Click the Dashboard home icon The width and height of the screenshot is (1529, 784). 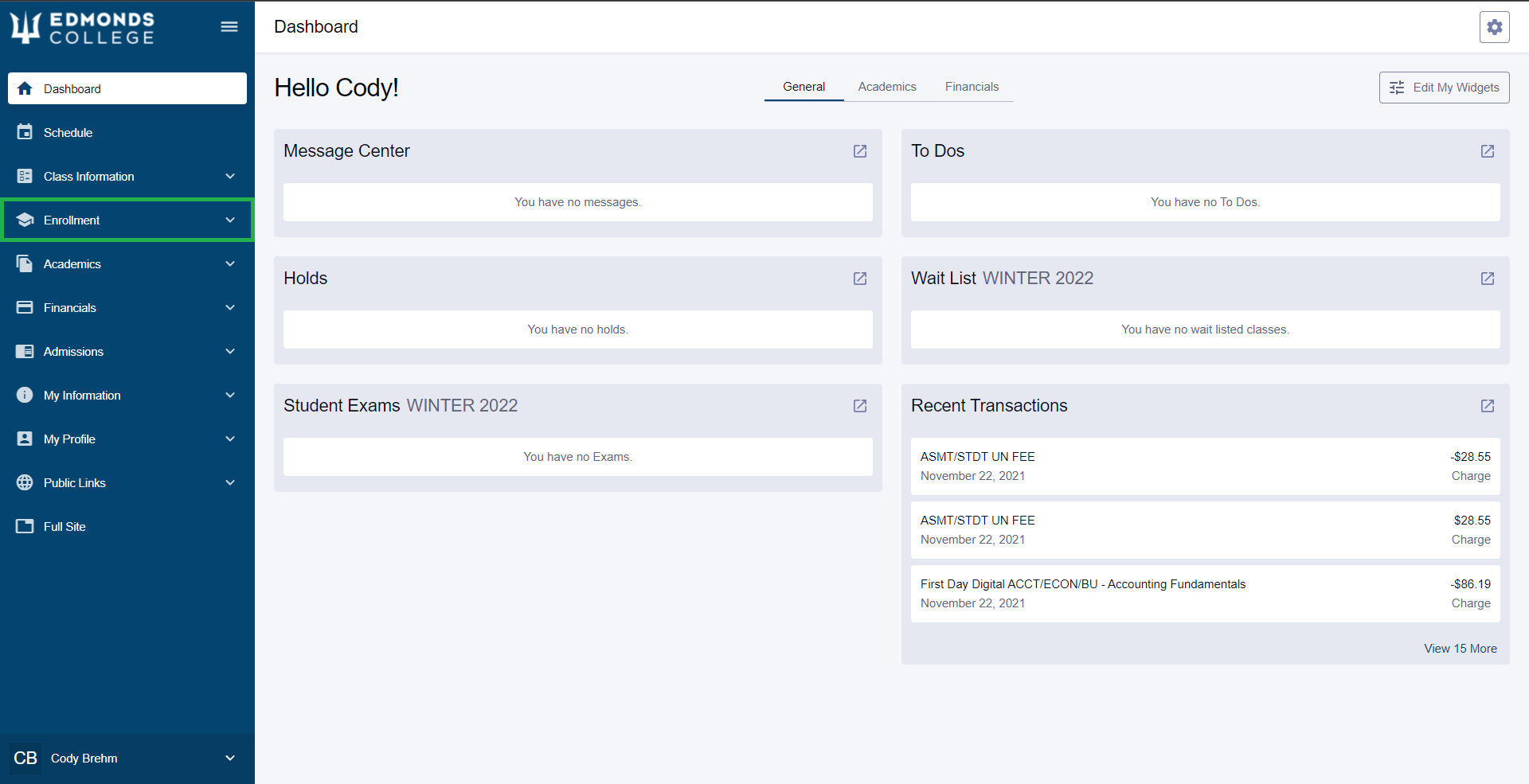(25, 88)
